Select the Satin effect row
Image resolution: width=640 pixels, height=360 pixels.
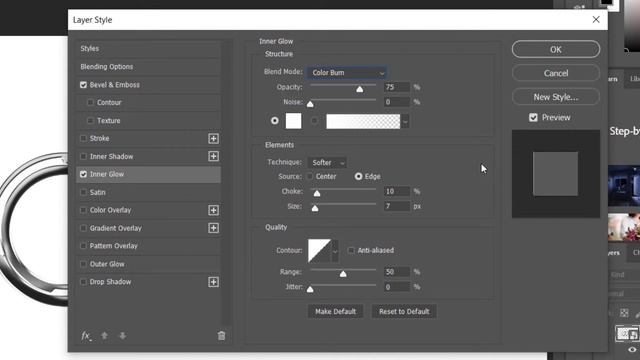149,192
